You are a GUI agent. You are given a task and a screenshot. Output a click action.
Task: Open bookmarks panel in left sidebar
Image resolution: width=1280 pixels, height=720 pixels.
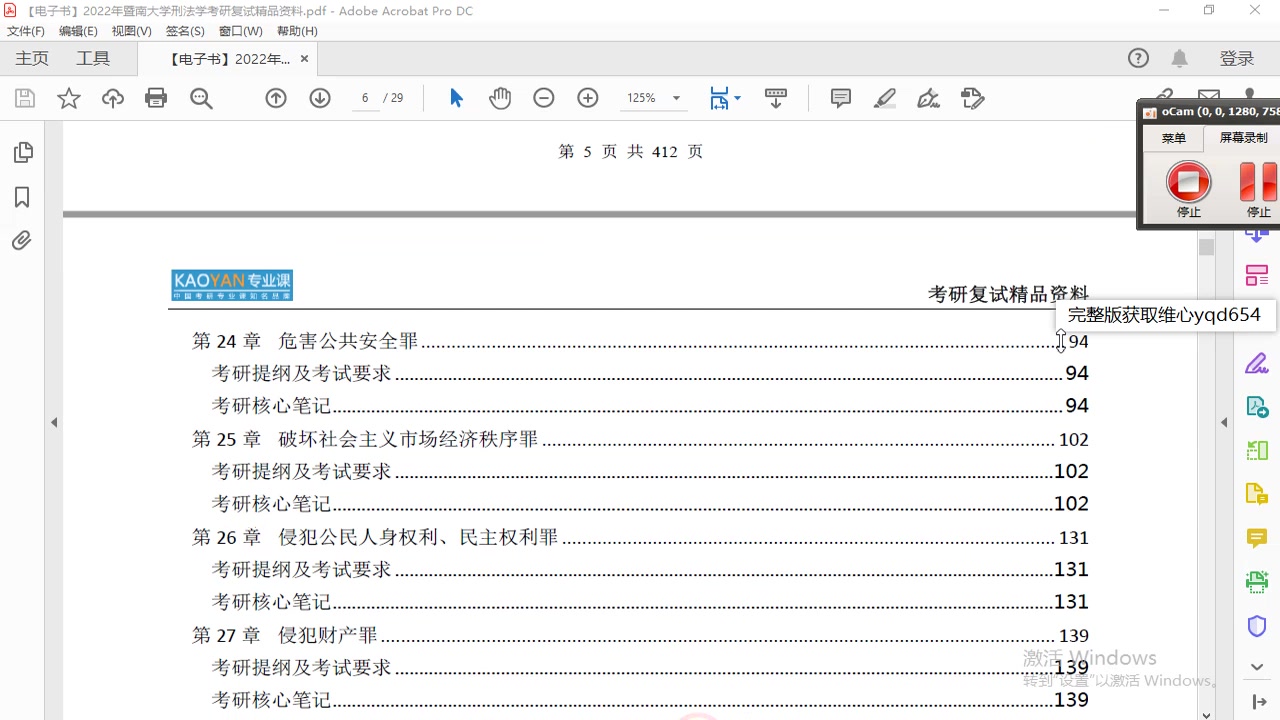pyautogui.click(x=22, y=197)
